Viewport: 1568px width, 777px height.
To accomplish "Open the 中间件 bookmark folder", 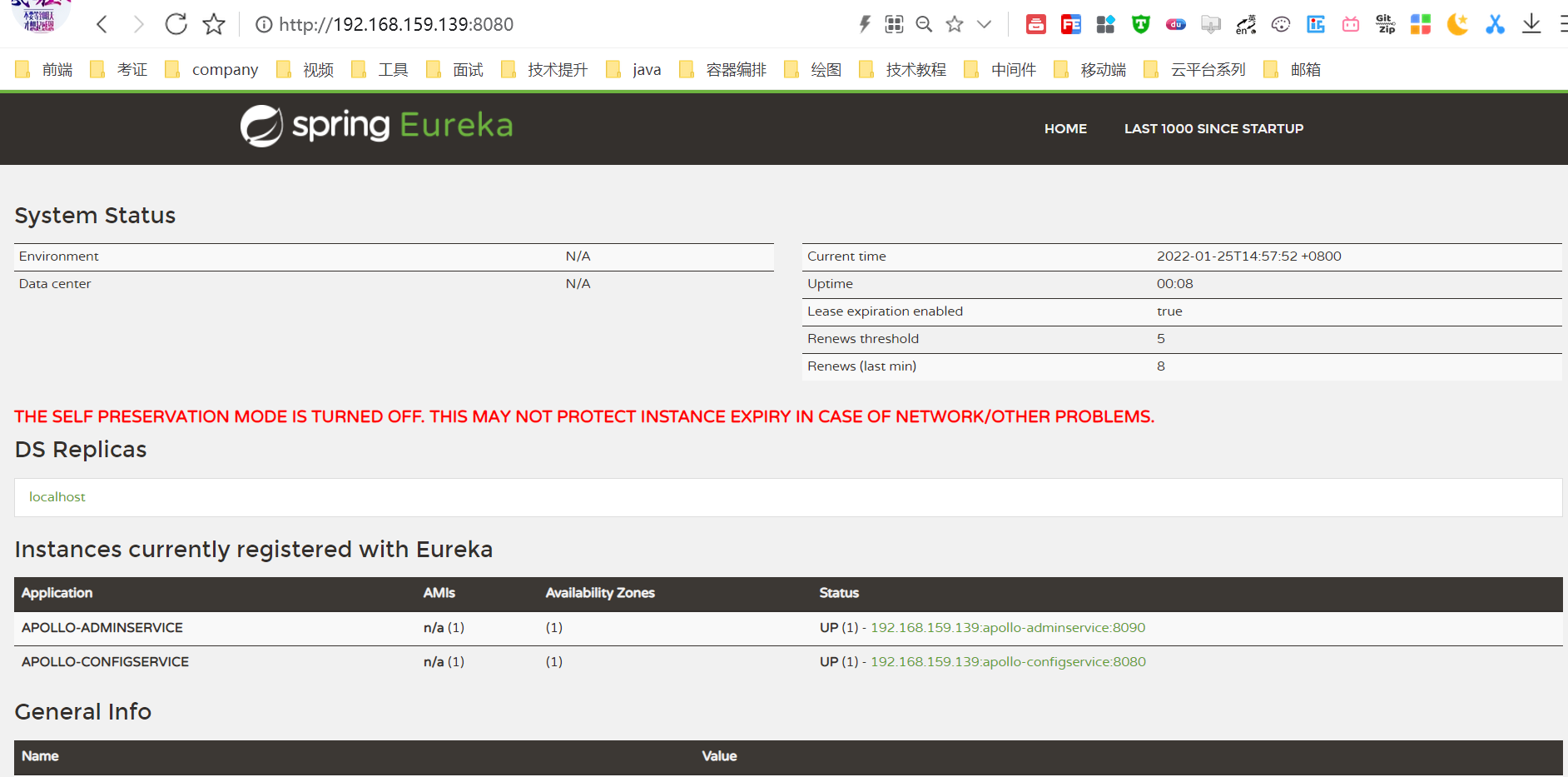I will point(1000,70).
